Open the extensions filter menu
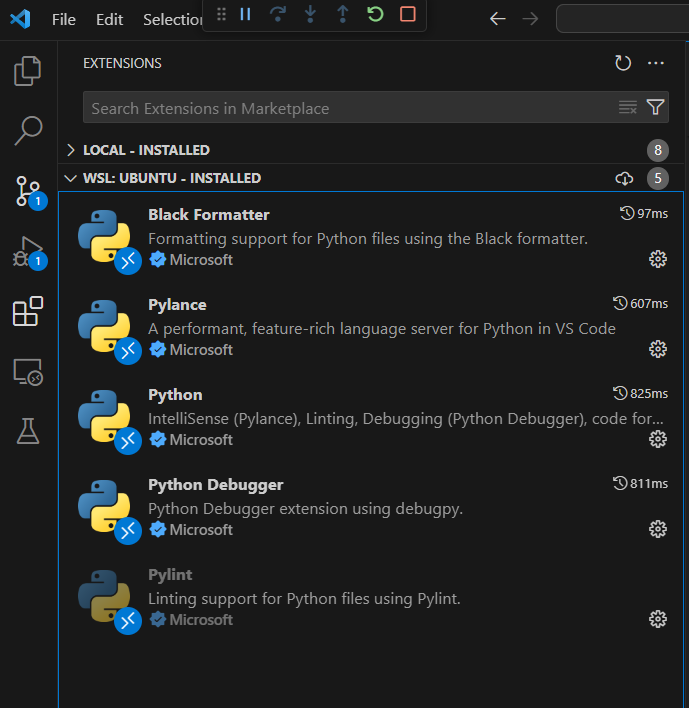Viewport: 689px width, 708px height. point(655,107)
